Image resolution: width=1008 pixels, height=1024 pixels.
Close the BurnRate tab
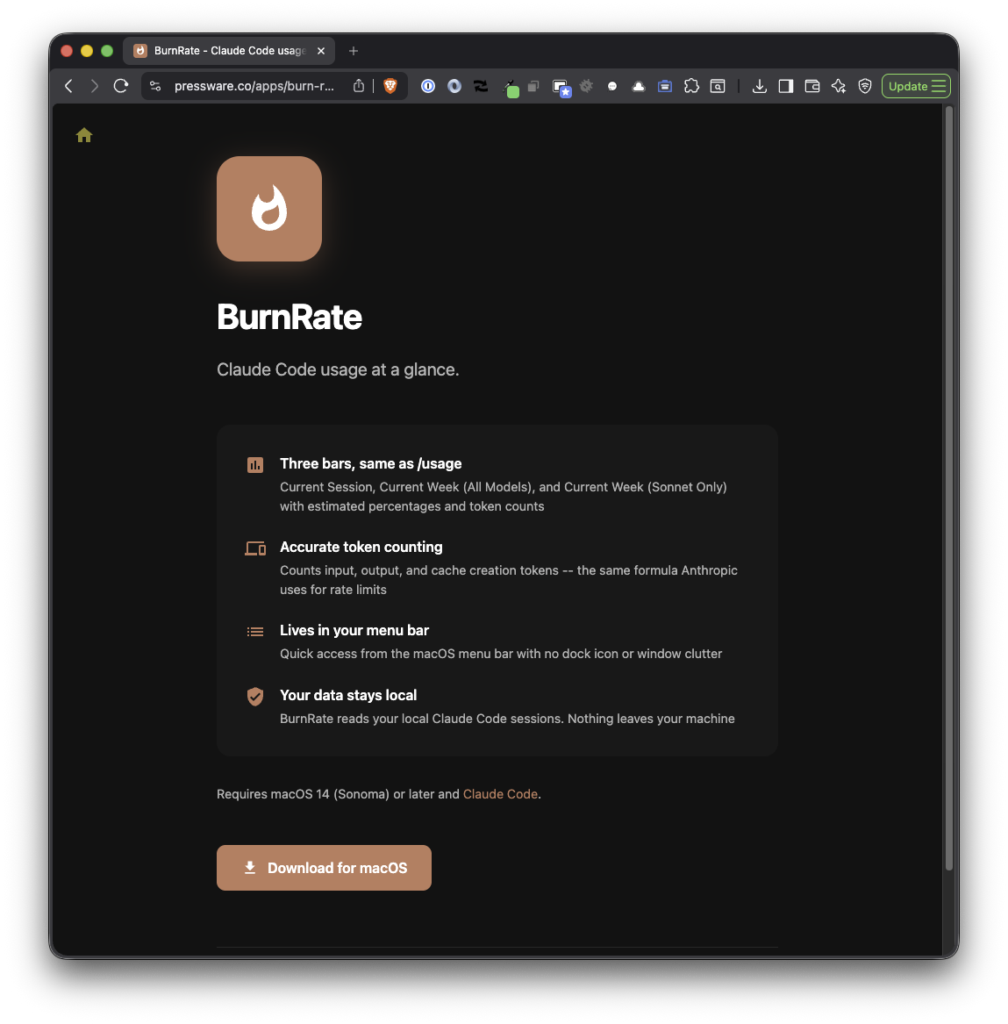321,51
